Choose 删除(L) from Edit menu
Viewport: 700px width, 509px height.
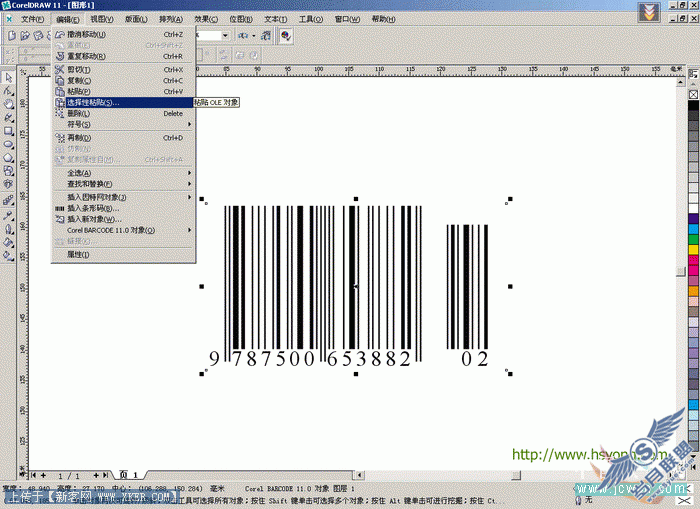pyautogui.click(x=123, y=113)
